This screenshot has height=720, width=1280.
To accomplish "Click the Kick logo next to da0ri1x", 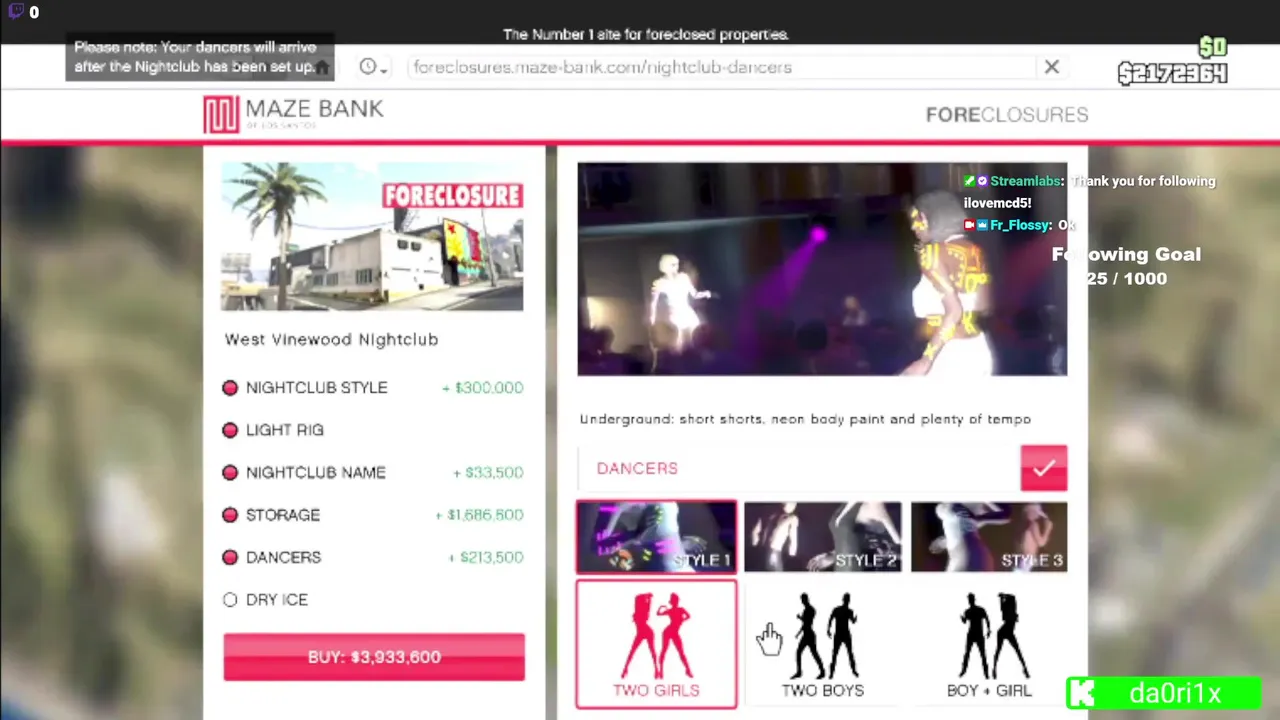I will (x=1083, y=693).
